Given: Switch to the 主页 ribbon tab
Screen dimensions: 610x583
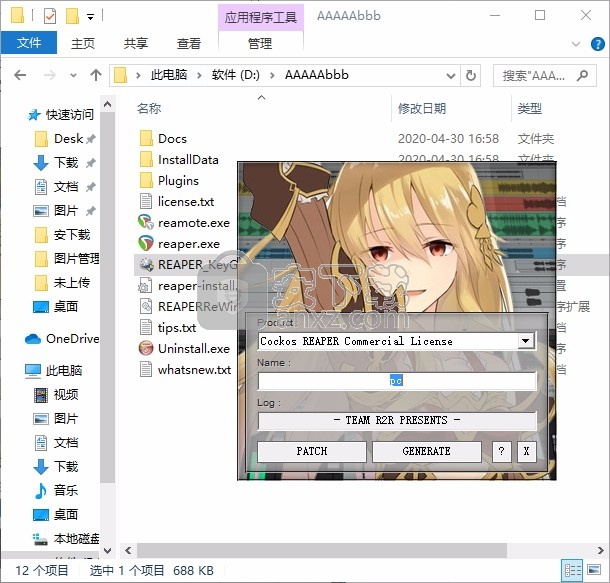Looking at the screenshot, I should tap(82, 43).
